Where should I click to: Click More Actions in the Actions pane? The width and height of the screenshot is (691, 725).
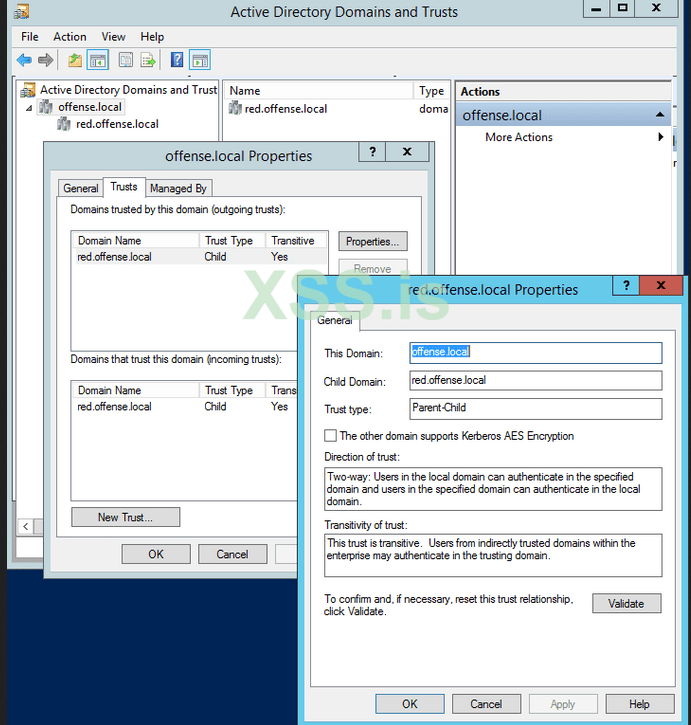coord(519,137)
